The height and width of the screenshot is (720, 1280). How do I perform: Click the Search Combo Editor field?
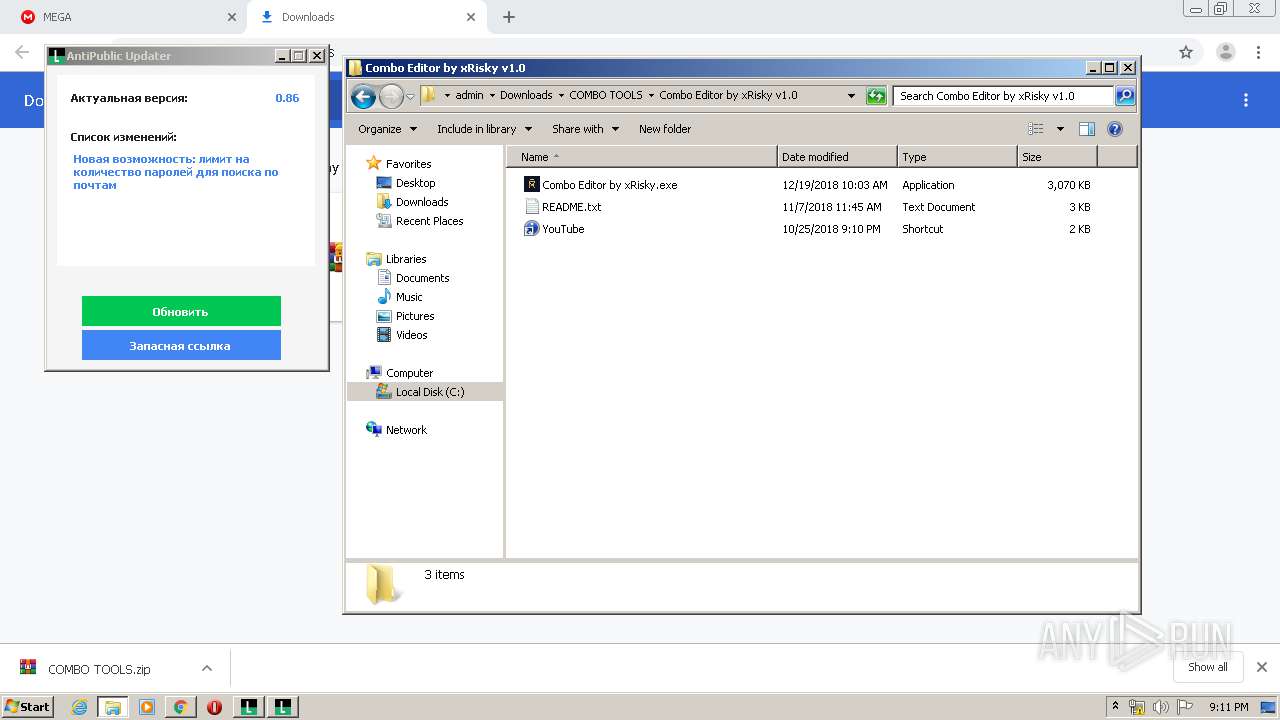coord(1003,96)
